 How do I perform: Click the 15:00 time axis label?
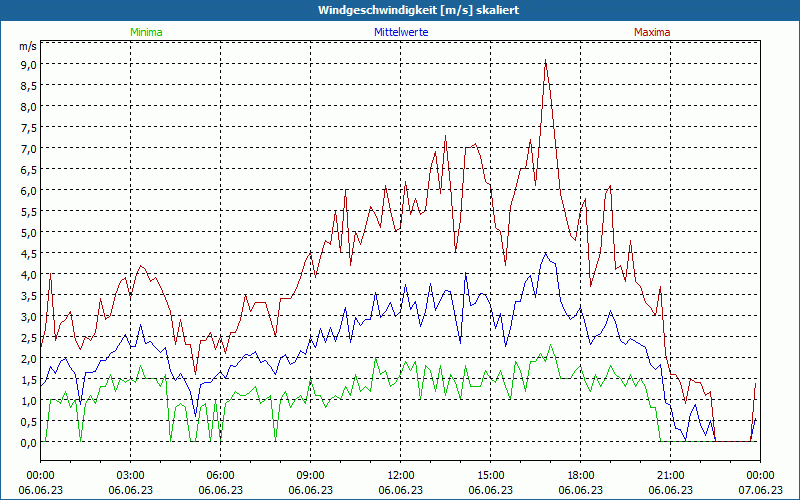(490, 476)
